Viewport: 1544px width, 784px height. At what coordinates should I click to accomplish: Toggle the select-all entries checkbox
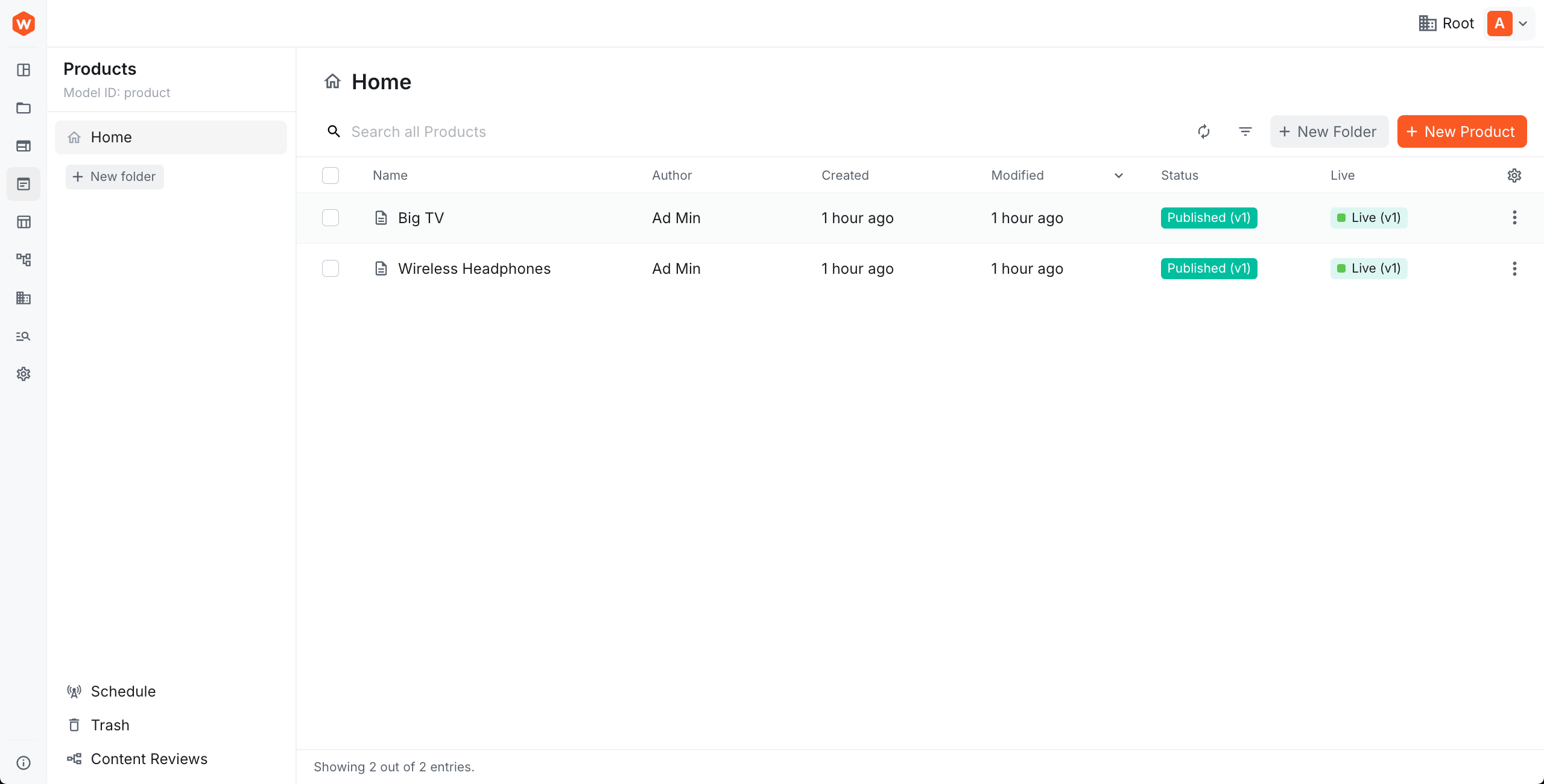click(331, 175)
